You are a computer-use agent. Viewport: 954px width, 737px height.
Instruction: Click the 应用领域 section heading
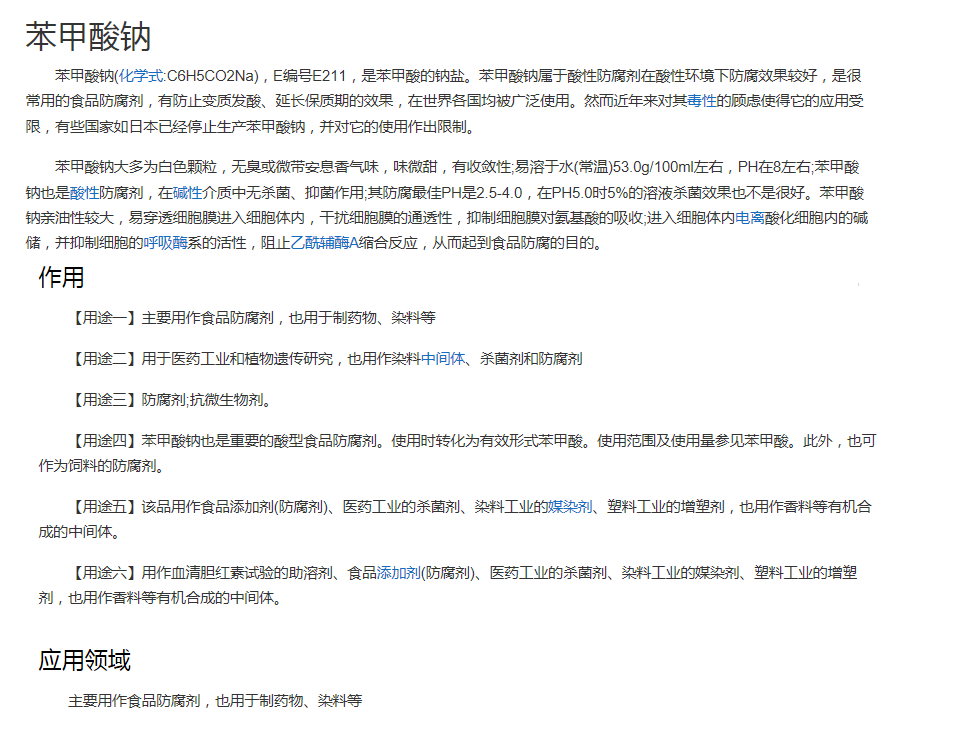(85, 660)
